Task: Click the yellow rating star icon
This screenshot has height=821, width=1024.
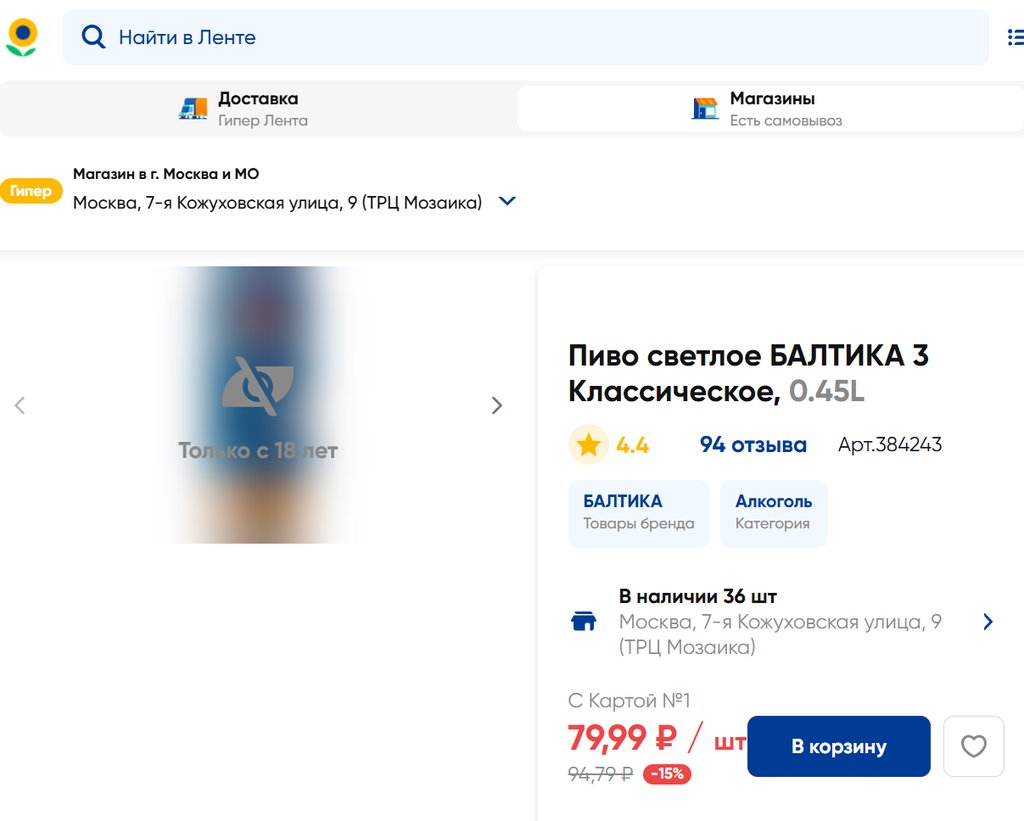Action: tap(588, 445)
